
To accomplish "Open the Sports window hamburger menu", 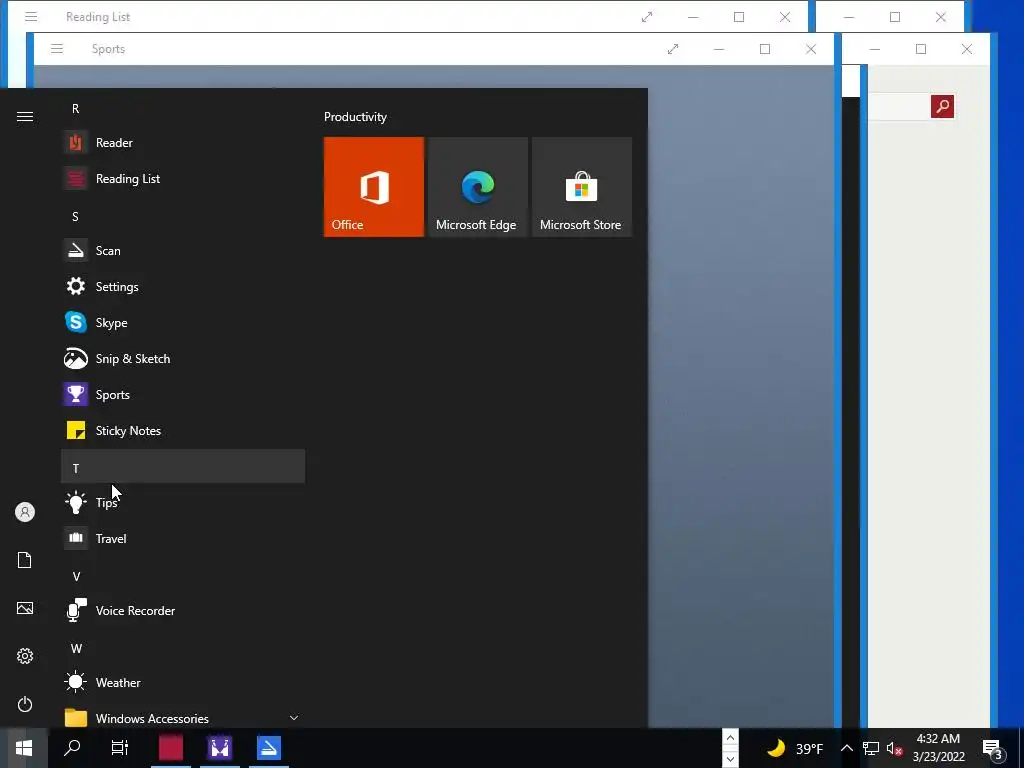I will [x=57, y=49].
